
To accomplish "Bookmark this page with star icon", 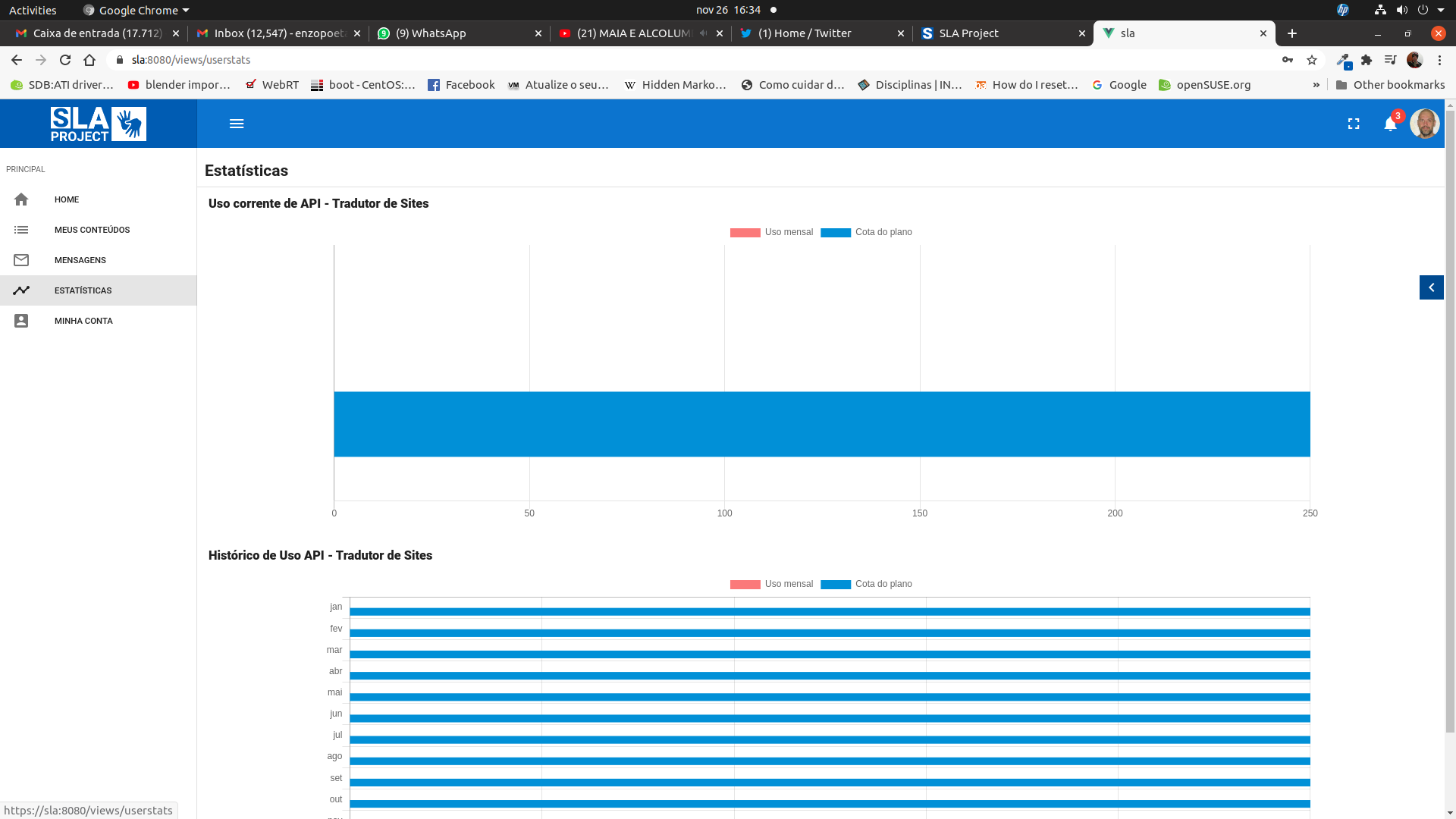I will (1312, 60).
